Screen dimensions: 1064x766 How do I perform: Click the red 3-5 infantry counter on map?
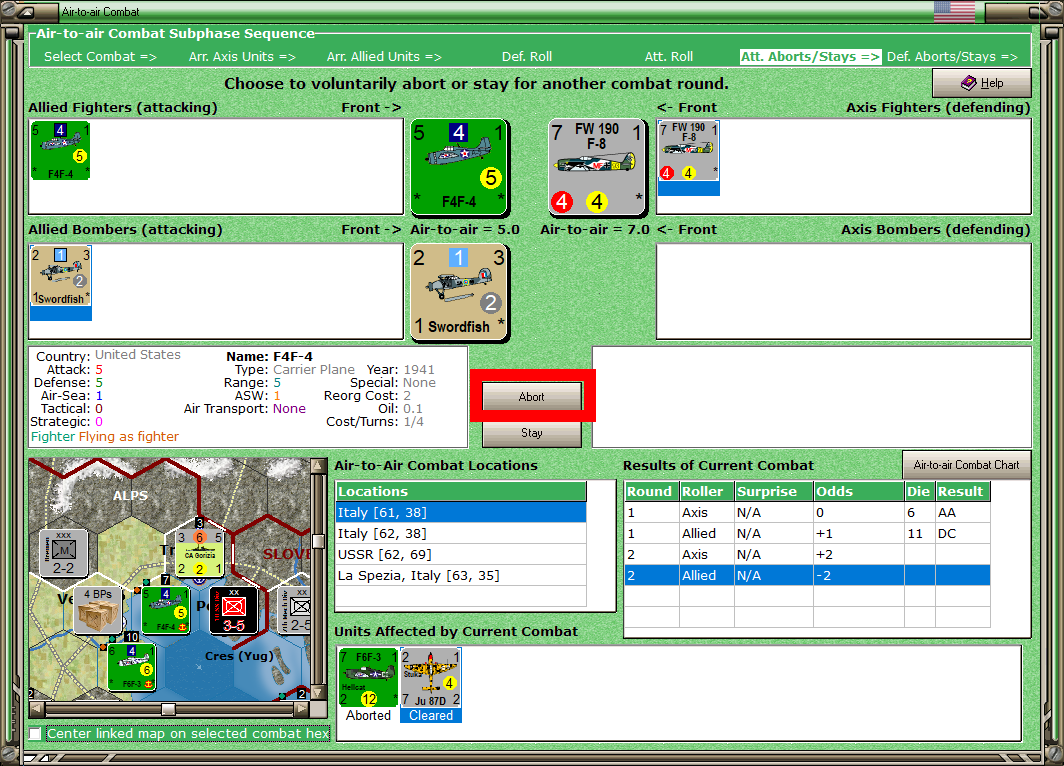(233, 610)
